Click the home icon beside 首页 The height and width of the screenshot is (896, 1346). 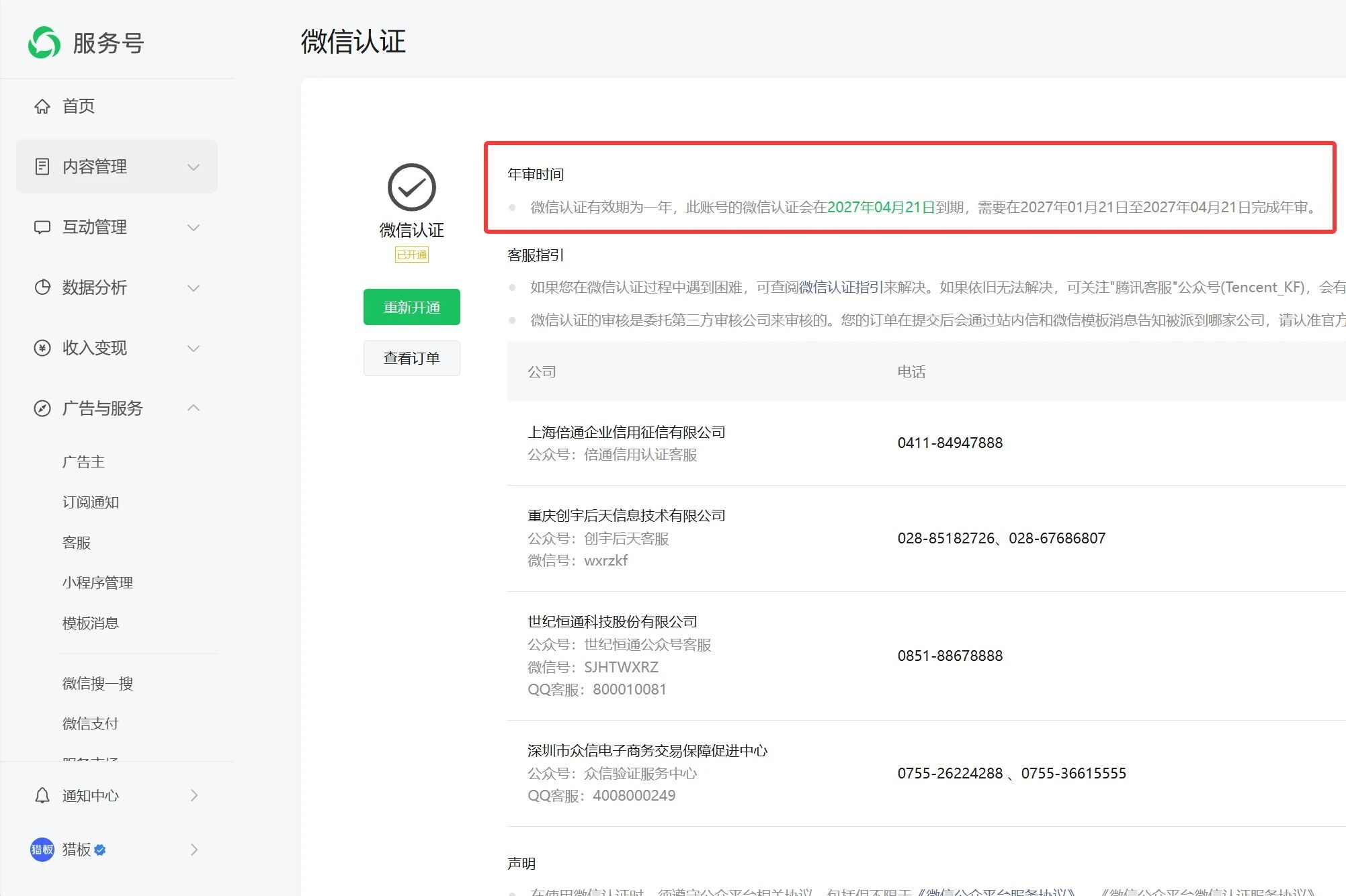pyautogui.click(x=42, y=106)
